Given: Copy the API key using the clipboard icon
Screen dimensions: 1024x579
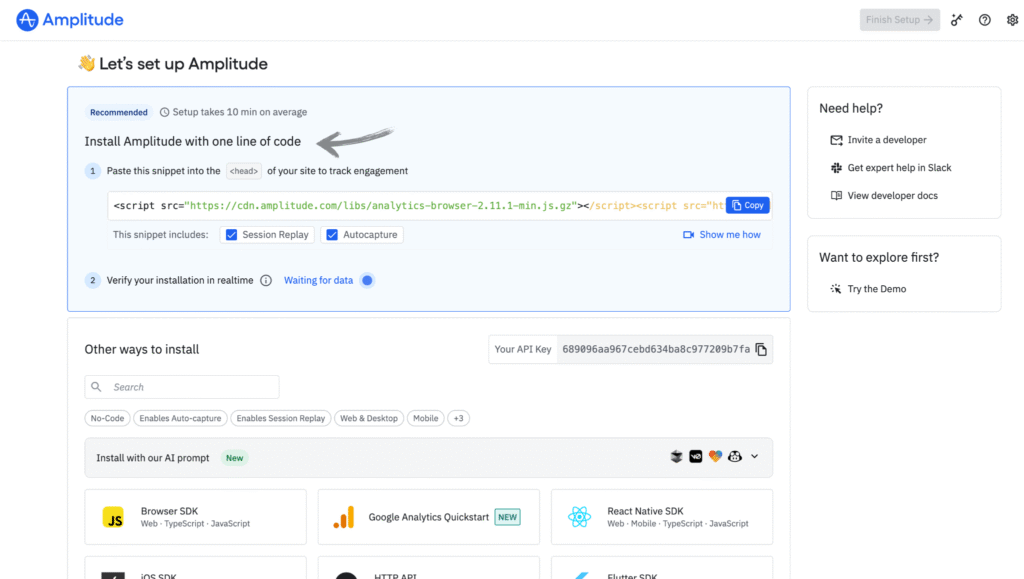Looking at the screenshot, I should coord(762,350).
